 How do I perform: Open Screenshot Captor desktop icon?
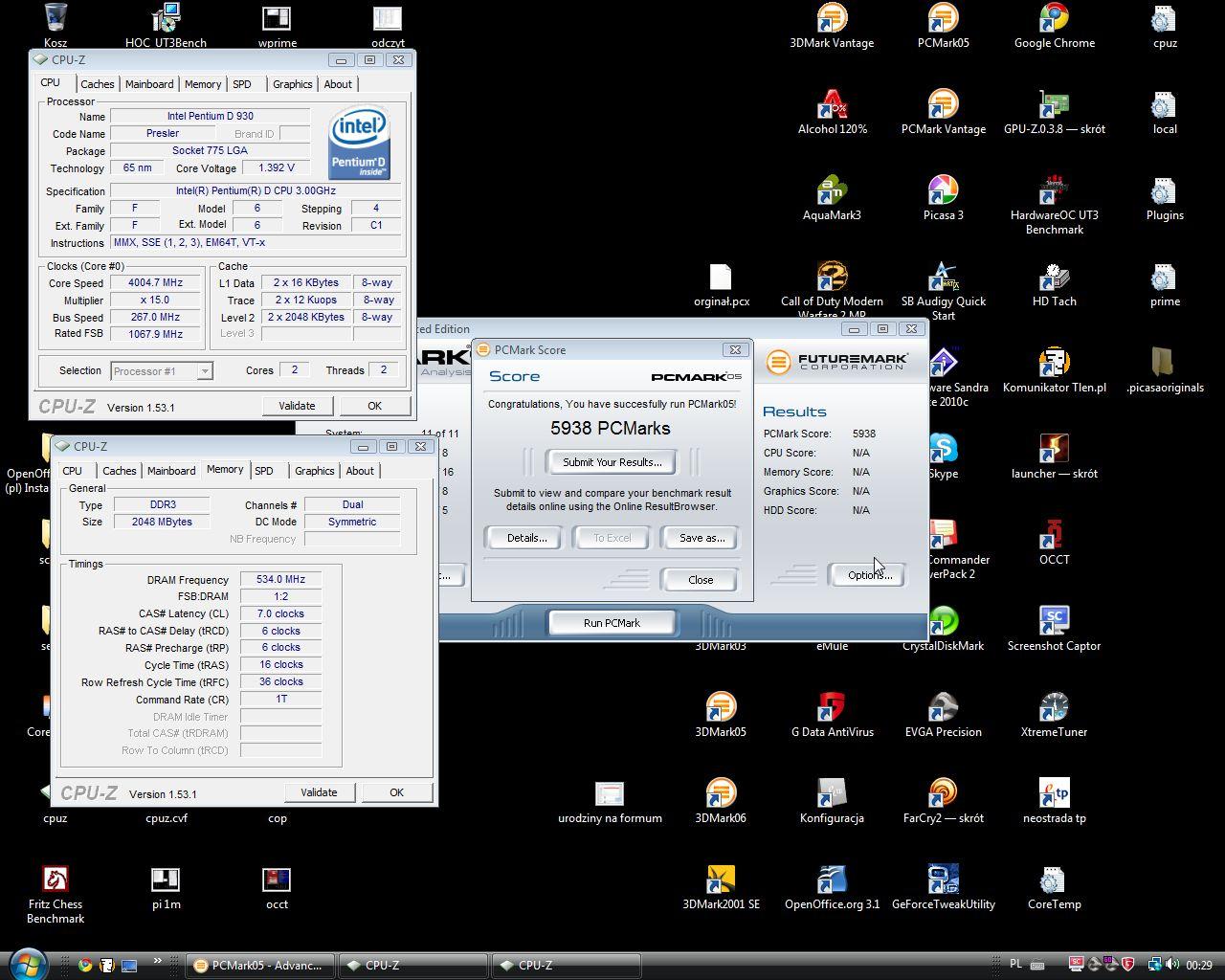point(1054,629)
